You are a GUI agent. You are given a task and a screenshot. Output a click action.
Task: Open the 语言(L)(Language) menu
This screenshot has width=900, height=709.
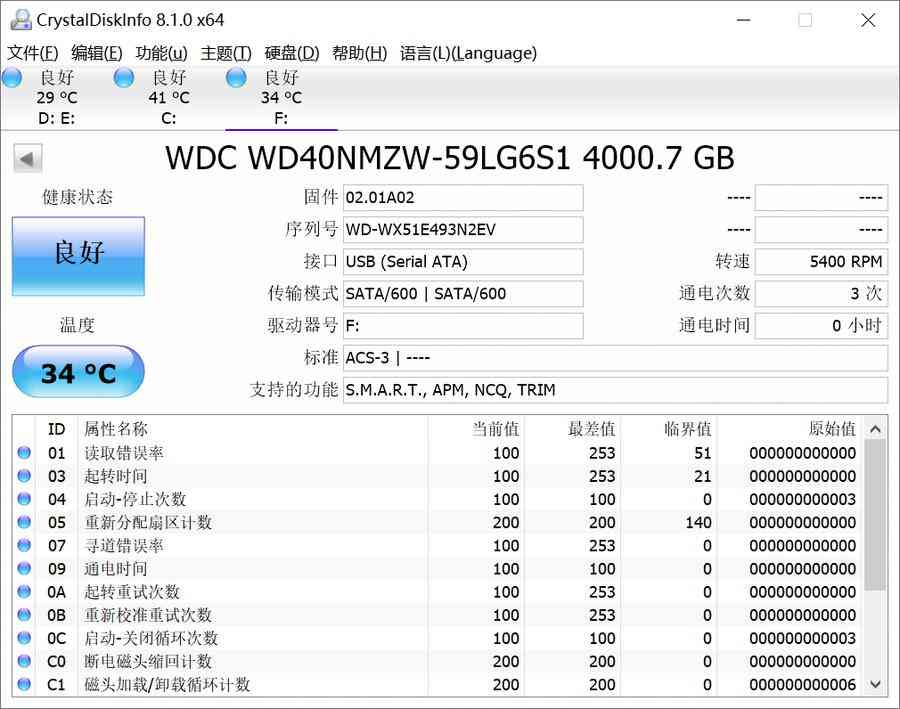pyautogui.click(x=468, y=53)
